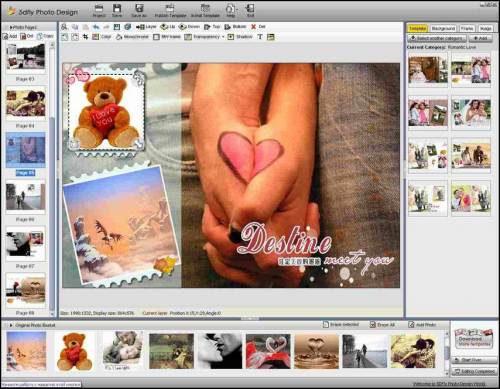The height and width of the screenshot is (389, 500).
Task: Open the Project menu icon
Action: coord(99,11)
